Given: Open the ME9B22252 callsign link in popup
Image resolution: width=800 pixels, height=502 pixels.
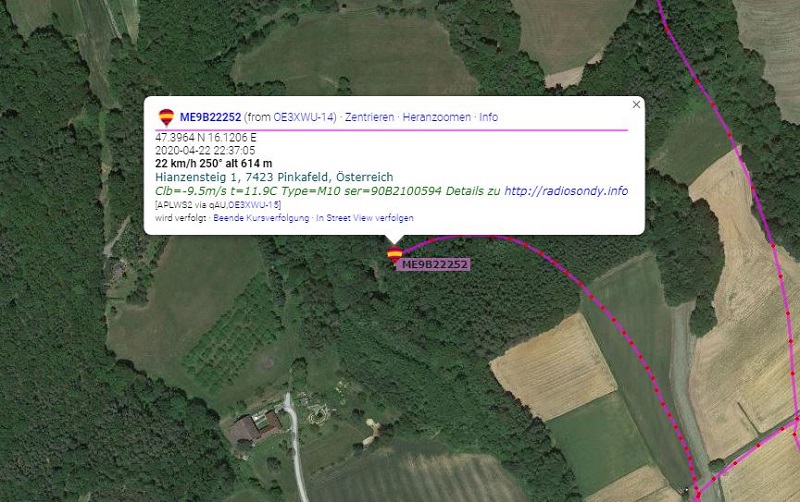Looking at the screenshot, I should point(210,117).
